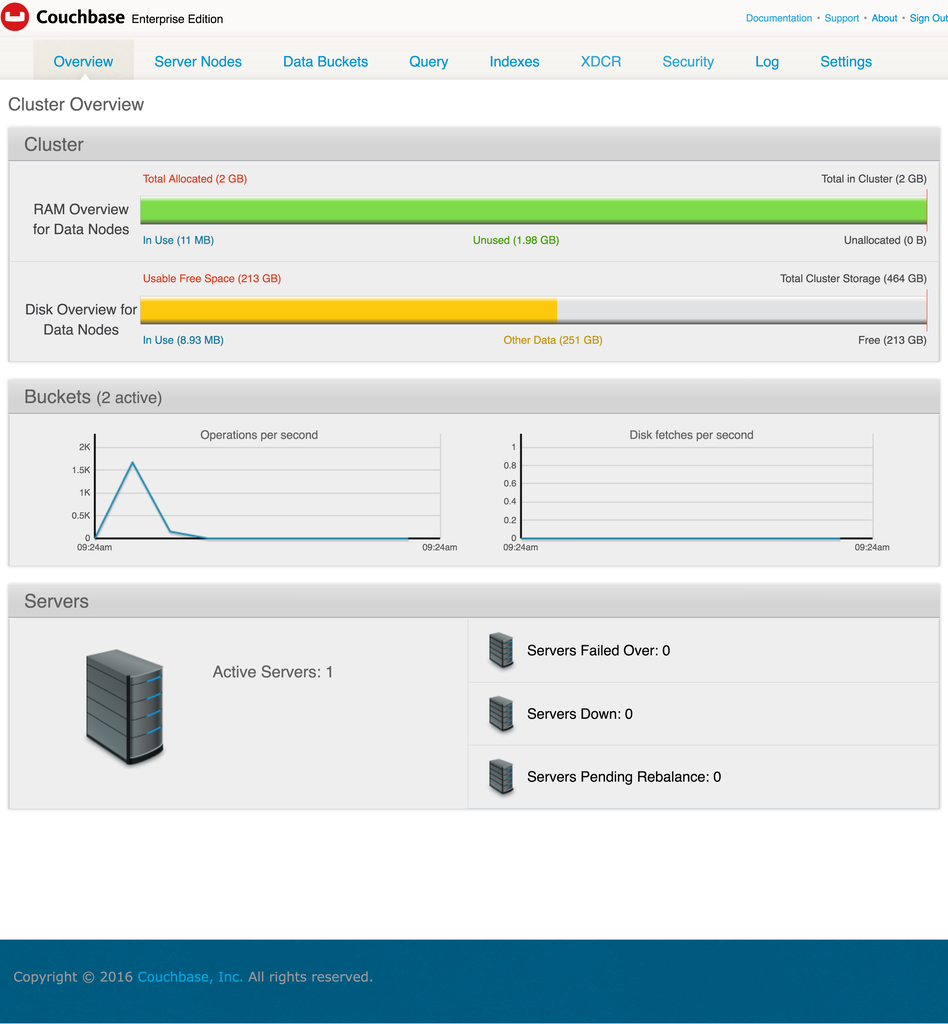Open the Log tab
Viewport: 948px width, 1024px height.
[767, 61]
